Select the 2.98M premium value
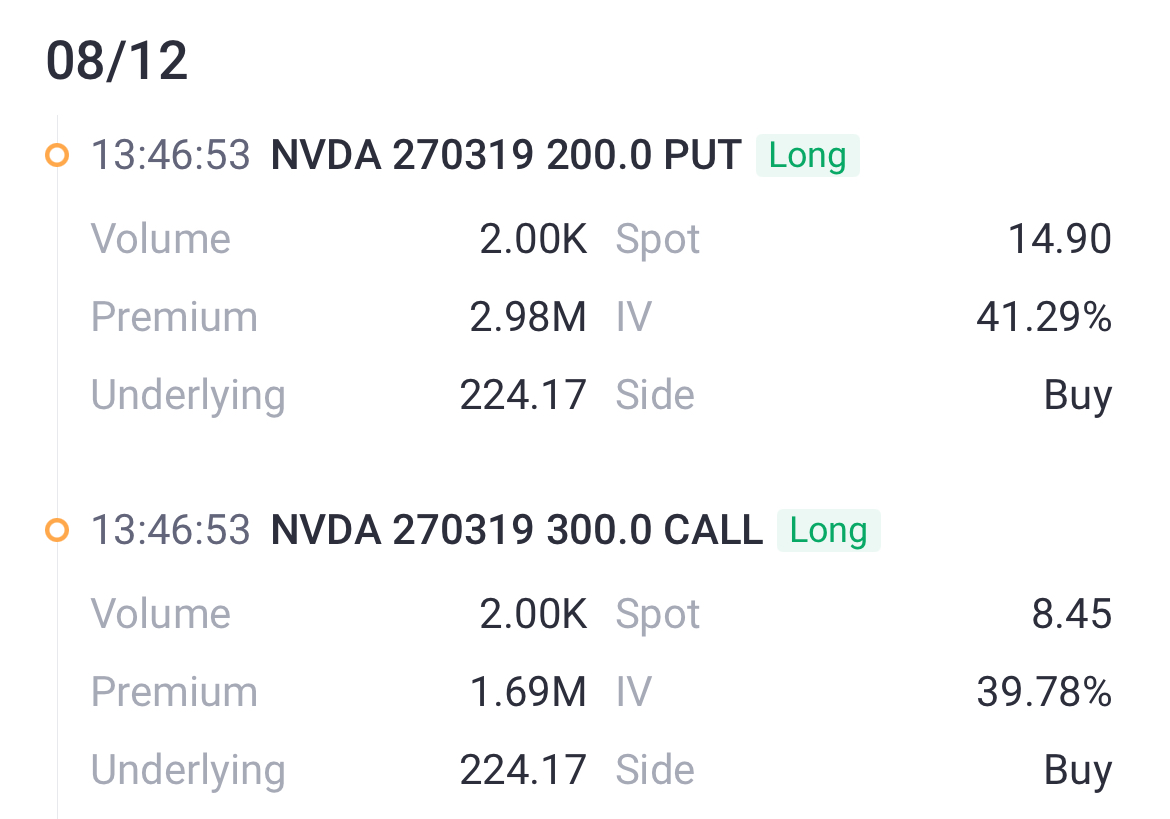The image size is (1170, 819). tap(528, 317)
